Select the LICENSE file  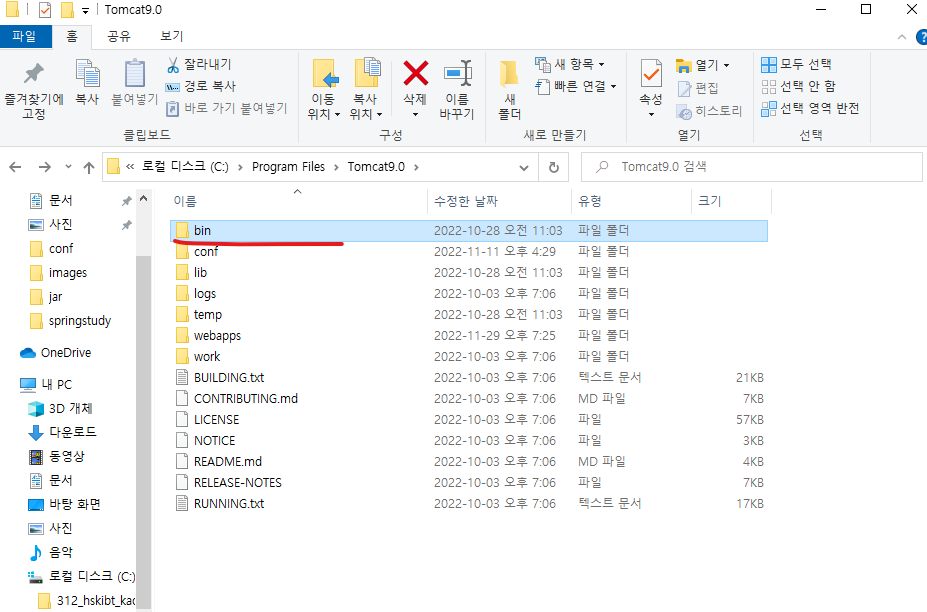click(469, 420)
